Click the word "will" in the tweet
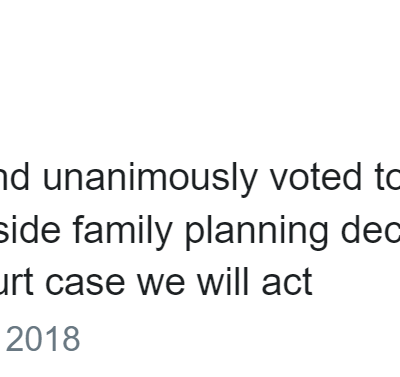The width and height of the screenshot is (400, 377). pos(223,282)
